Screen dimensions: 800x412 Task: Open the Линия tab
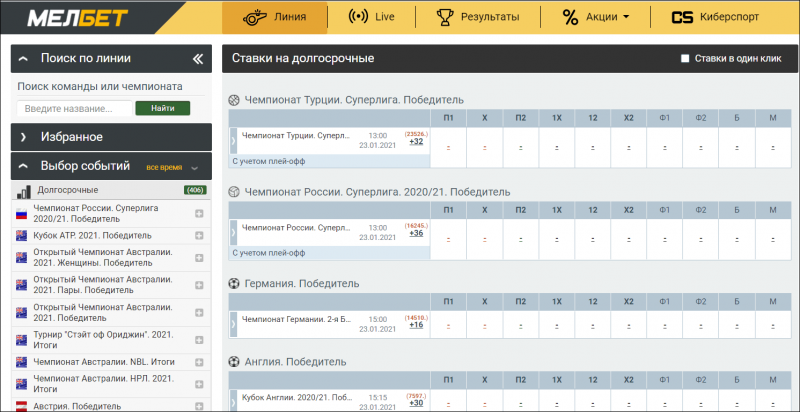click(274, 17)
